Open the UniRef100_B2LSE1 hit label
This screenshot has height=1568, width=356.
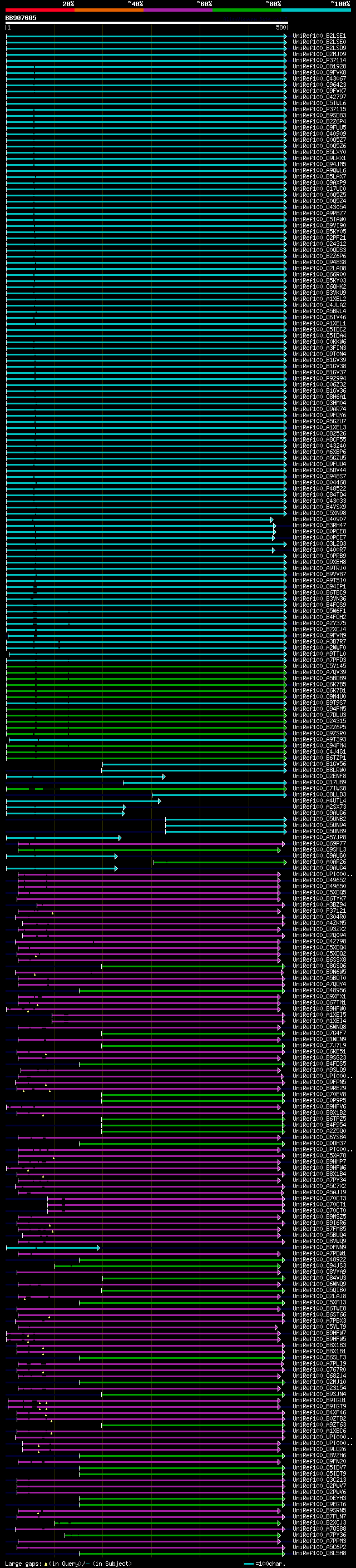point(319,36)
